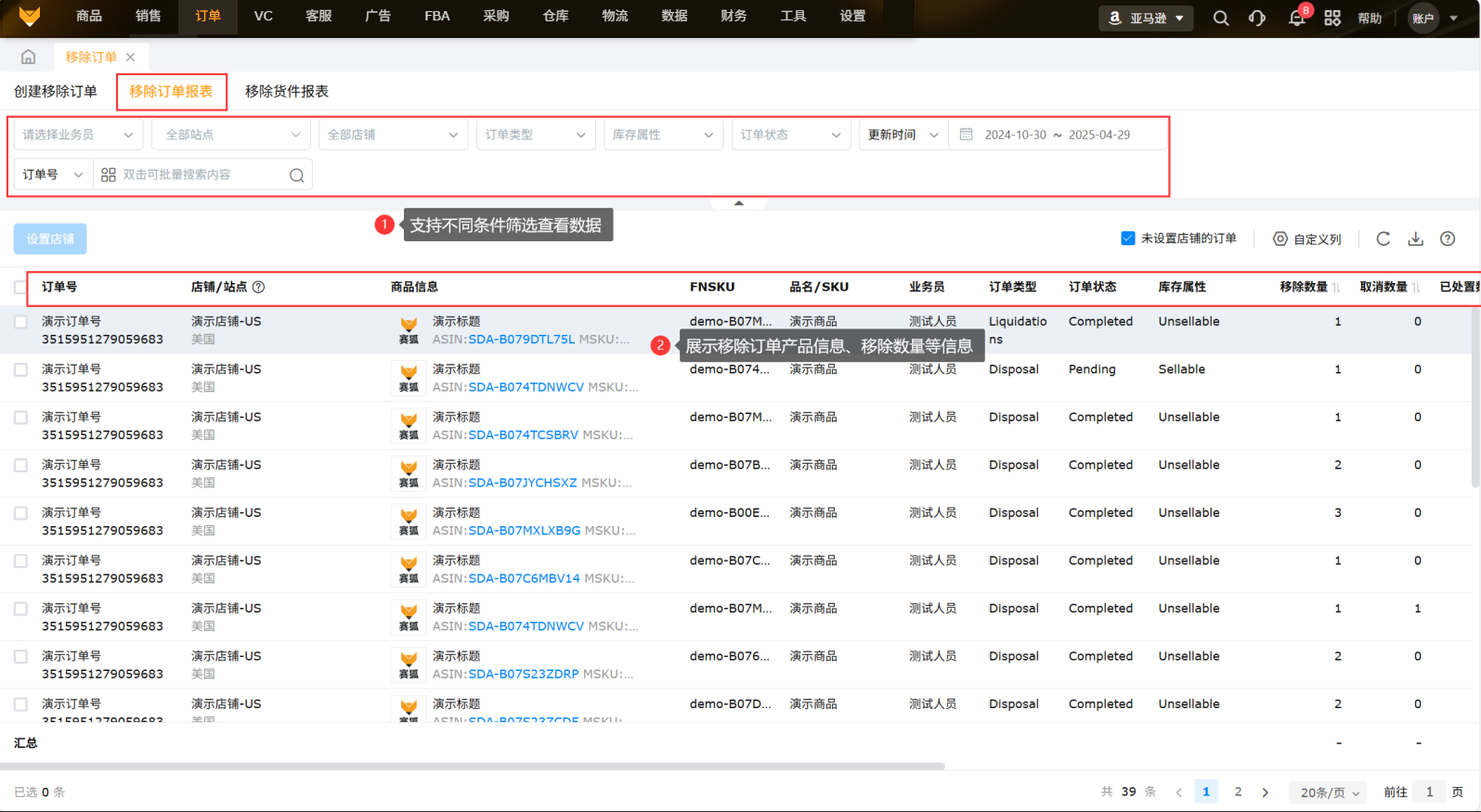
Task: Open the help question mark icon
Action: coord(1448,238)
